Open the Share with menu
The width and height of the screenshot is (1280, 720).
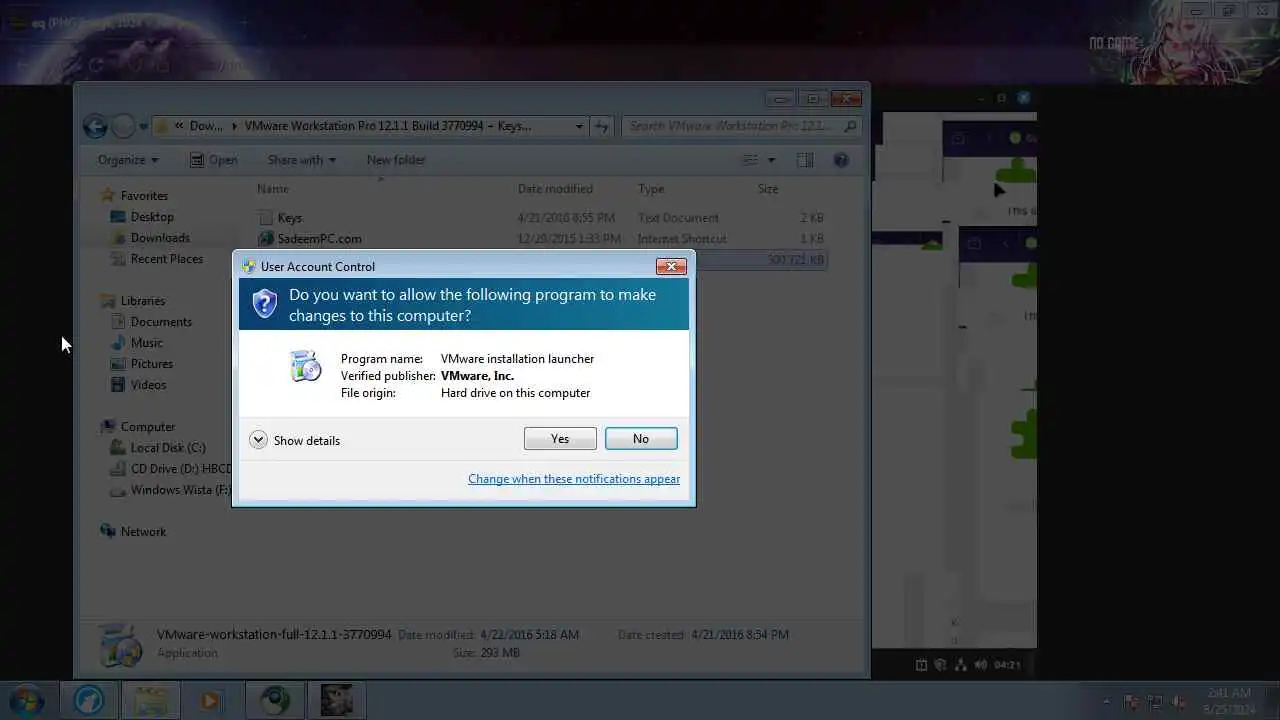click(x=301, y=160)
